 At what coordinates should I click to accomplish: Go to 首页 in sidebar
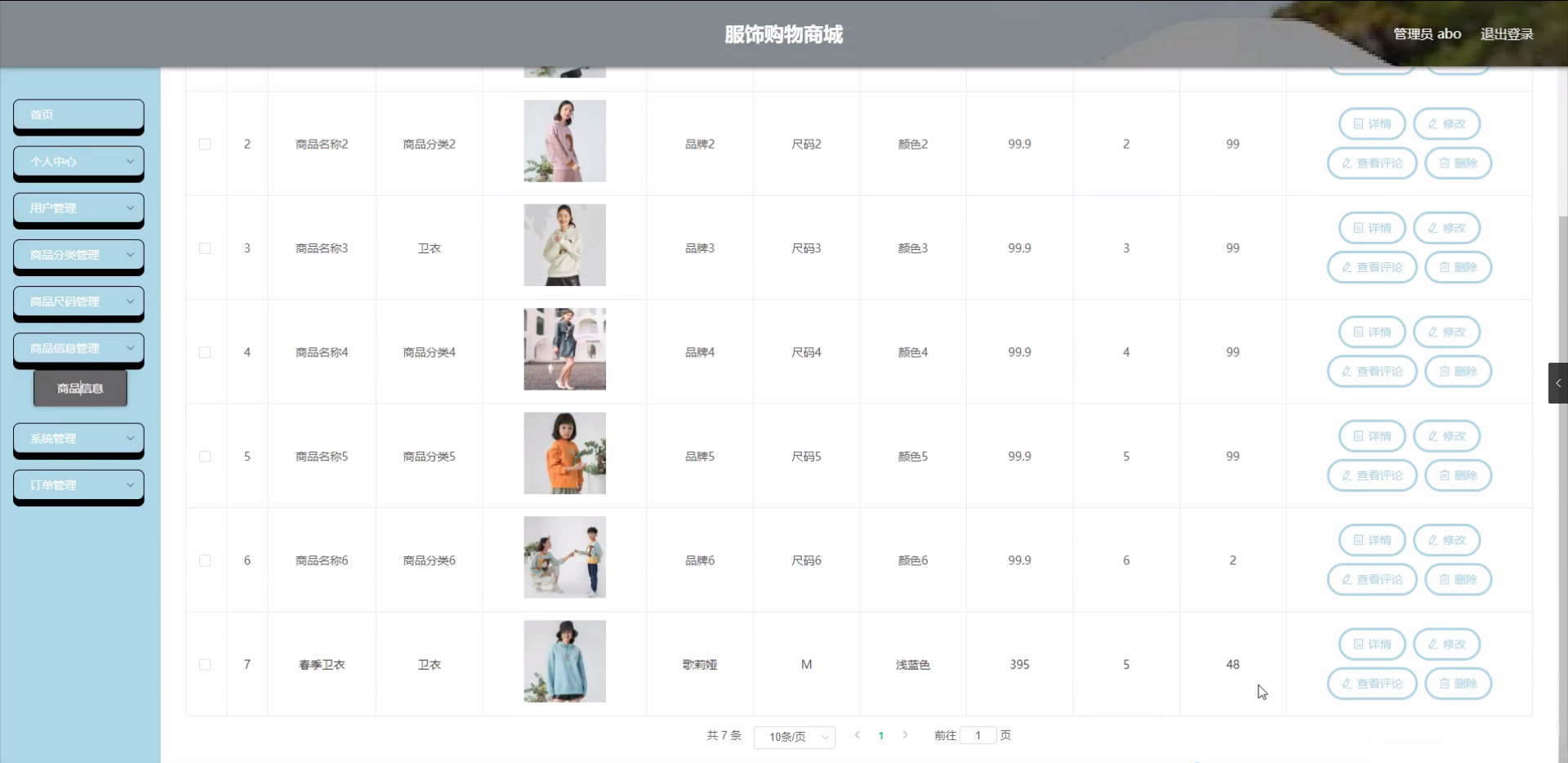click(x=78, y=115)
